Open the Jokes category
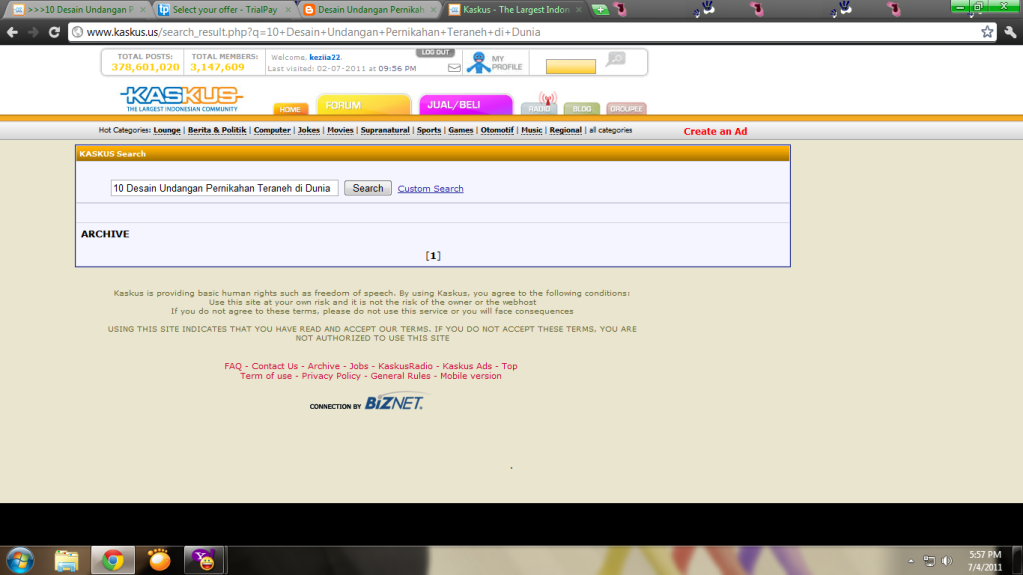This screenshot has height=575, width=1023. coord(309,131)
